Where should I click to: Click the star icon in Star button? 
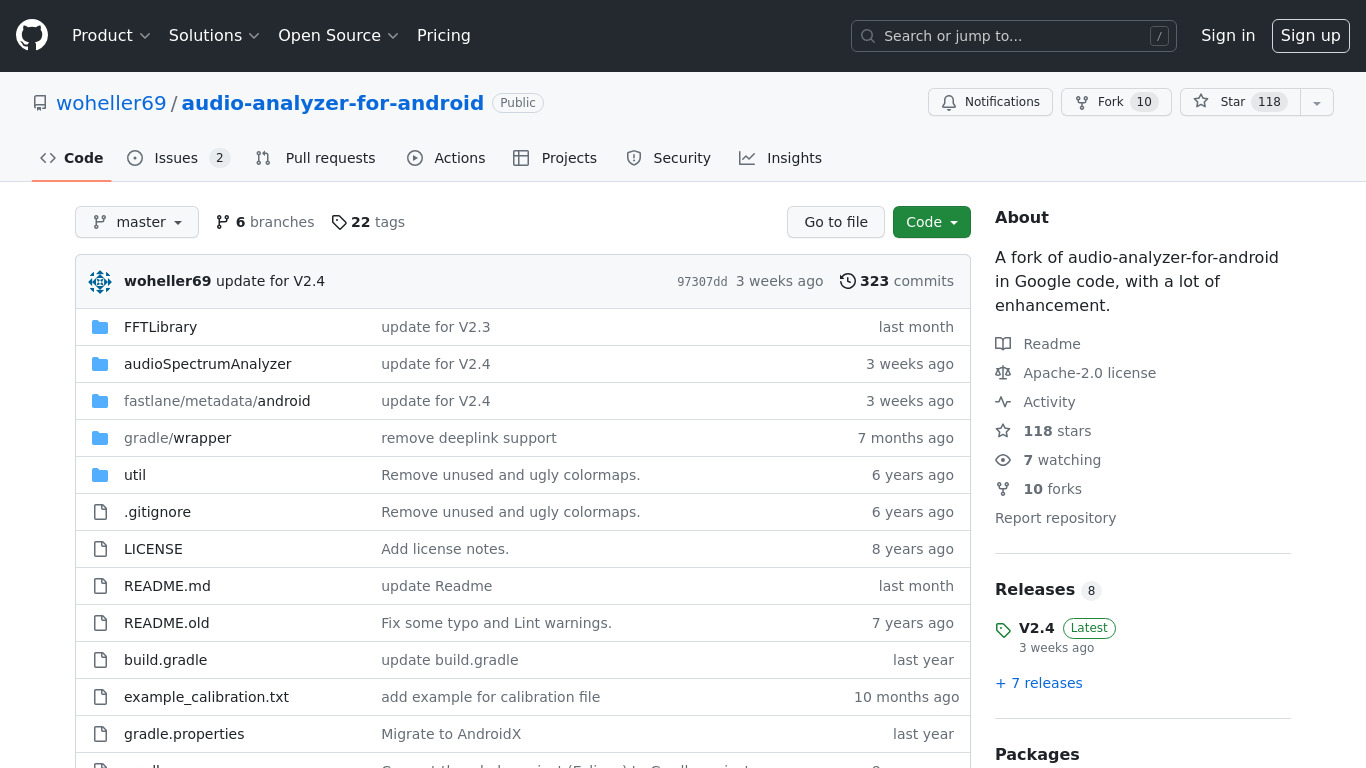[x=1201, y=102]
